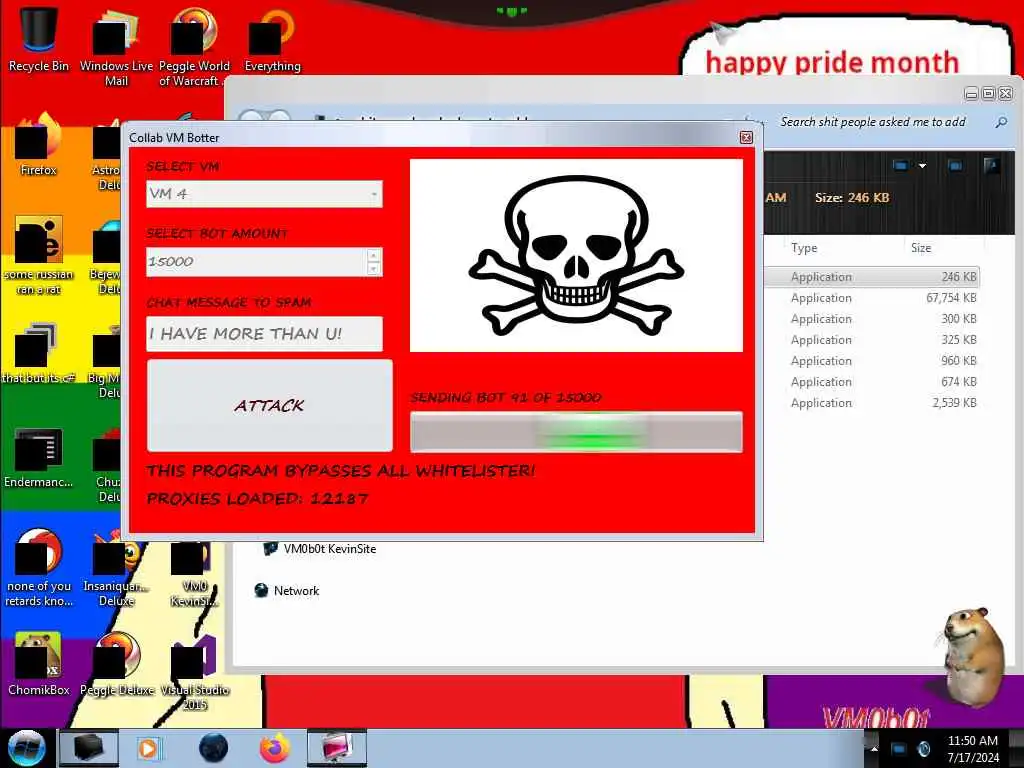Select the 2,539 KB Application row
1024x768 pixels.
tap(872, 403)
